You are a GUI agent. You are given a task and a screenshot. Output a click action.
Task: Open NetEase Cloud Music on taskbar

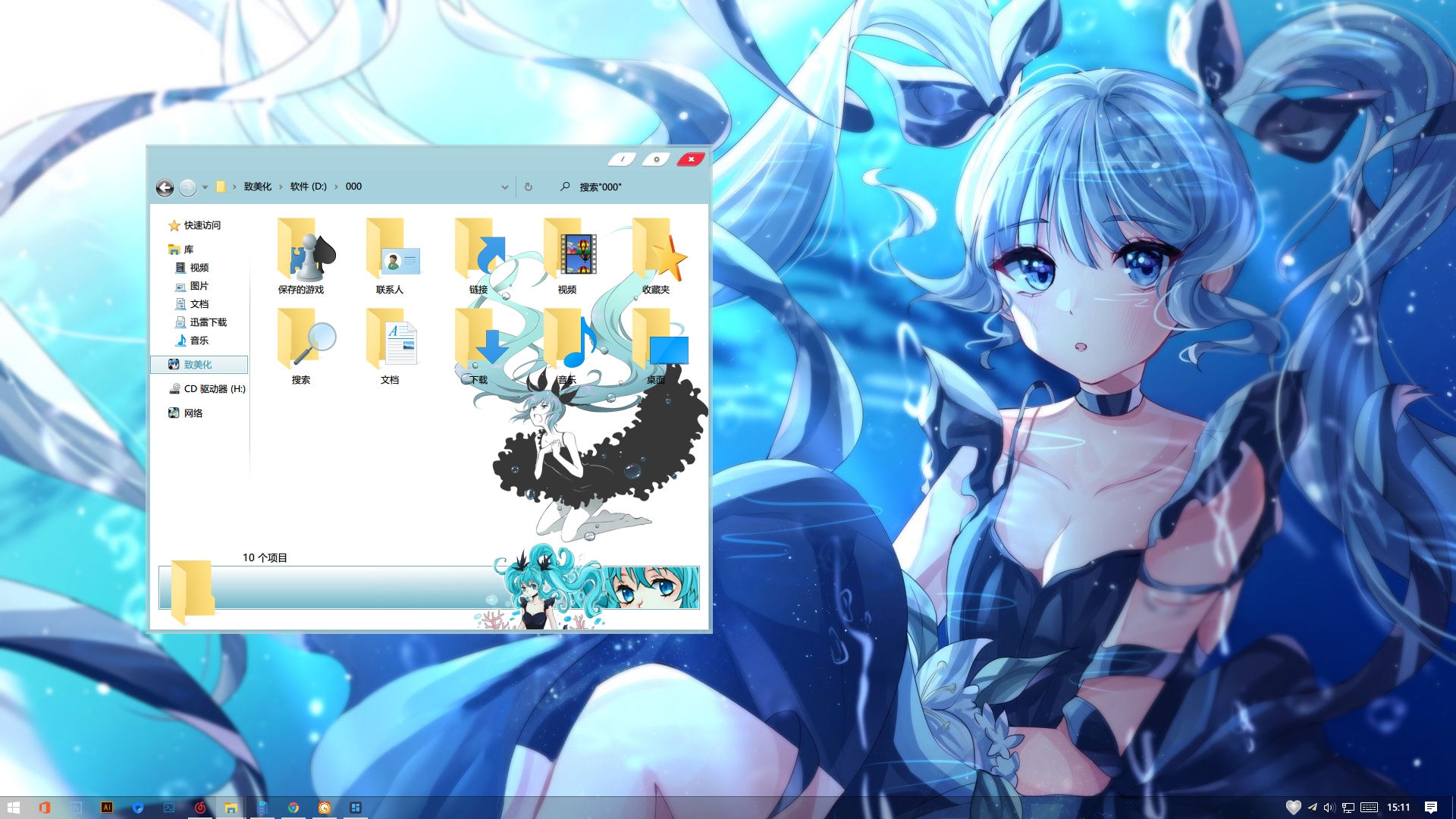point(200,808)
